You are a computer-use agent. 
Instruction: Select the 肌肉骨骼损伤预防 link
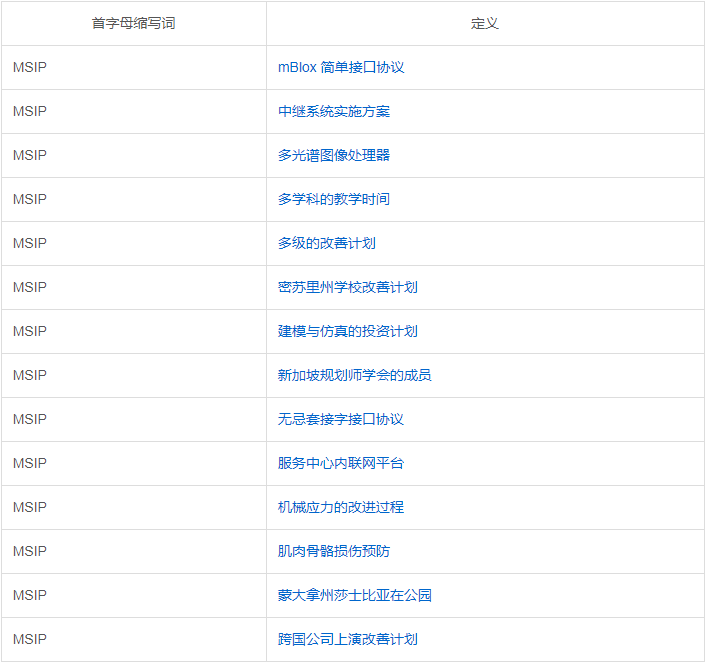click(x=334, y=551)
